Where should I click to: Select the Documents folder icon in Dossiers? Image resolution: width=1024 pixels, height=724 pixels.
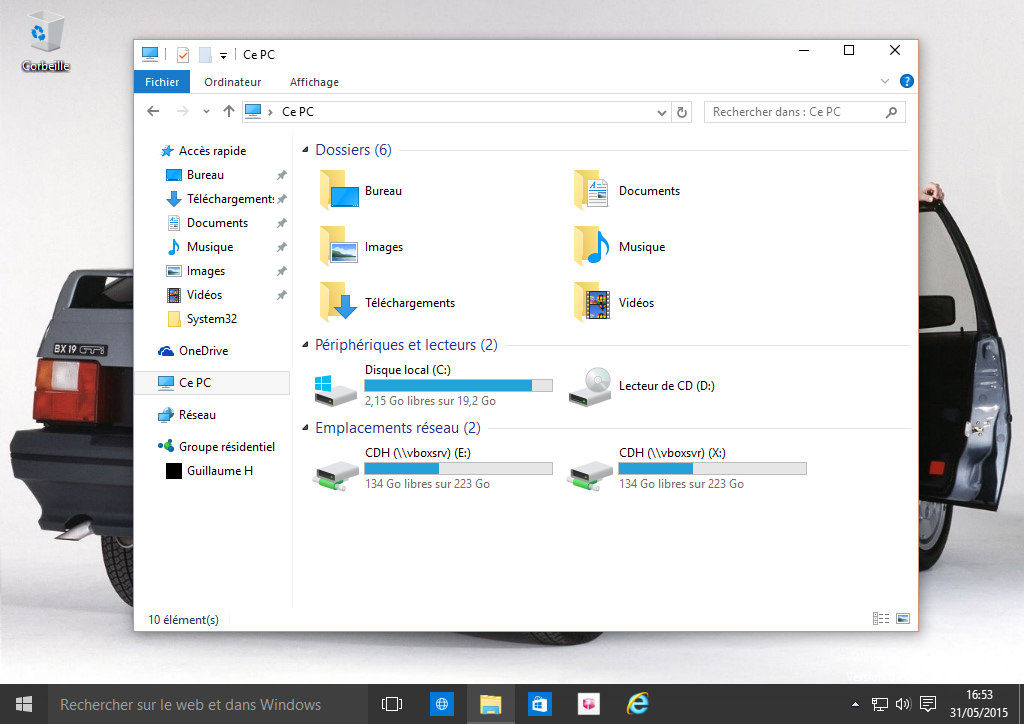592,190
